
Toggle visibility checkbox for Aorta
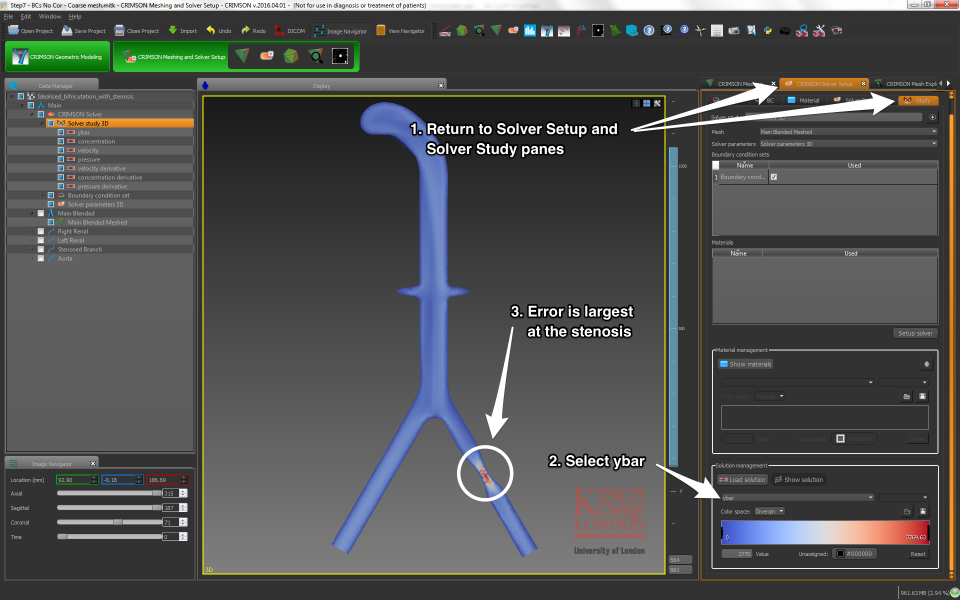[40, 258]
